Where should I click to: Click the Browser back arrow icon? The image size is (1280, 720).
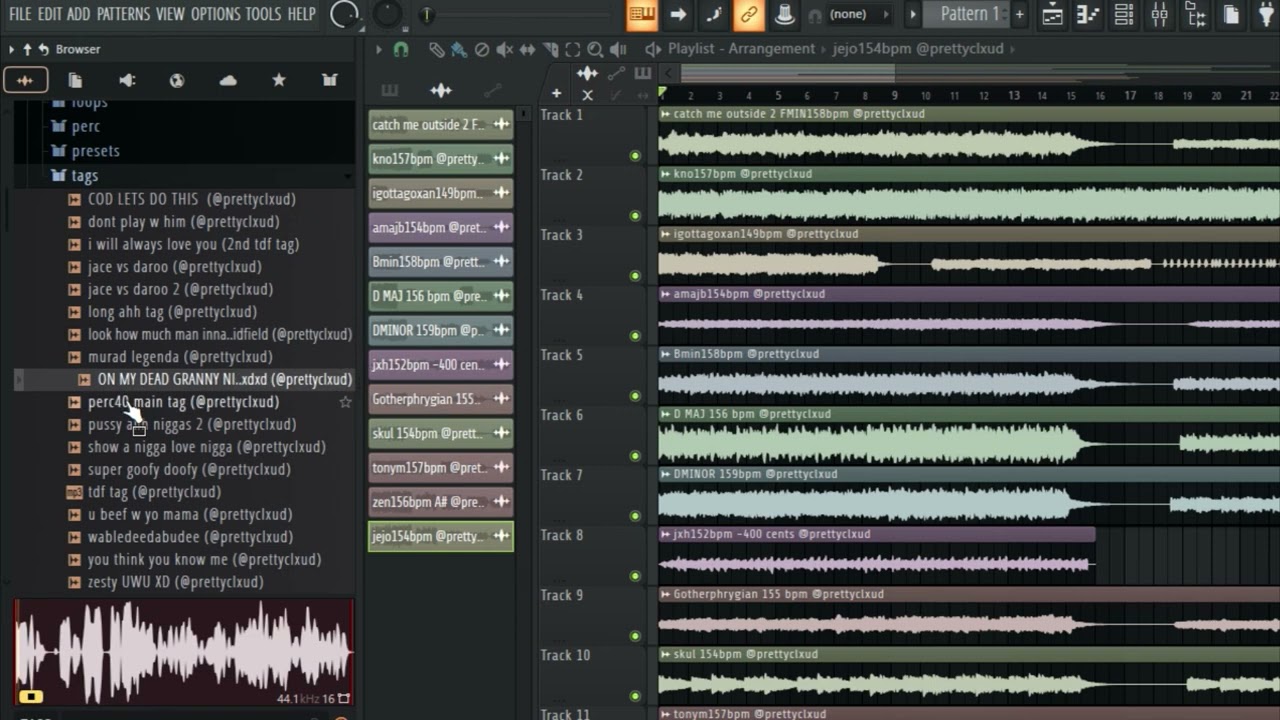(43, 49)
